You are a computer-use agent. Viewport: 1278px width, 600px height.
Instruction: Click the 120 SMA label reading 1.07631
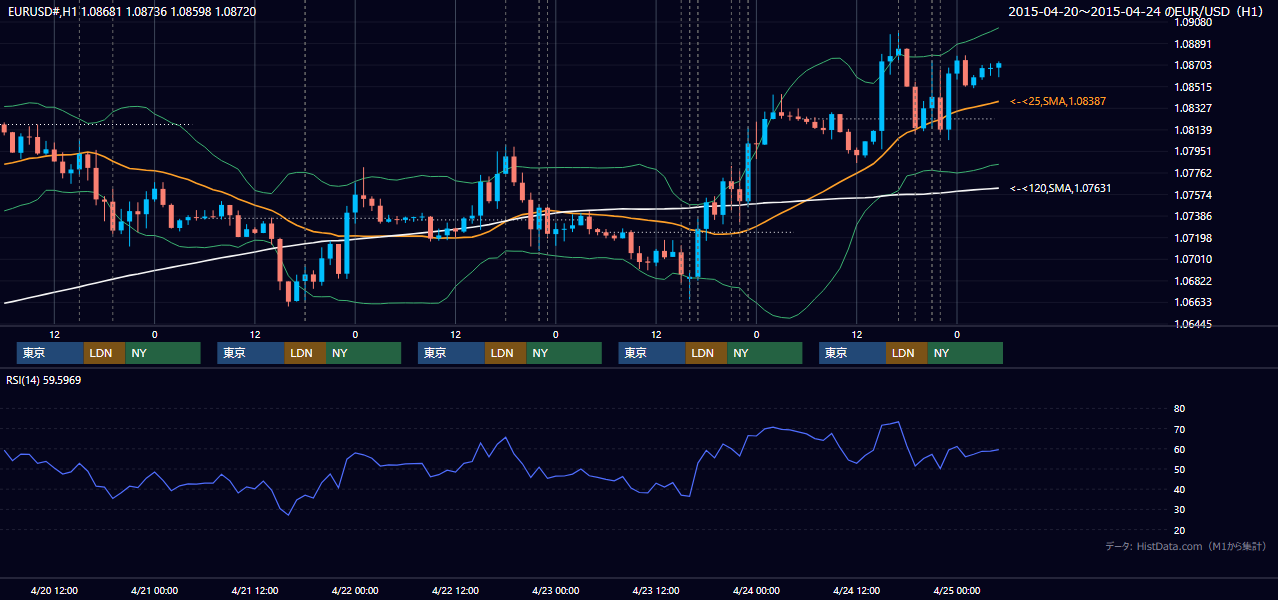coord(1061,188)
